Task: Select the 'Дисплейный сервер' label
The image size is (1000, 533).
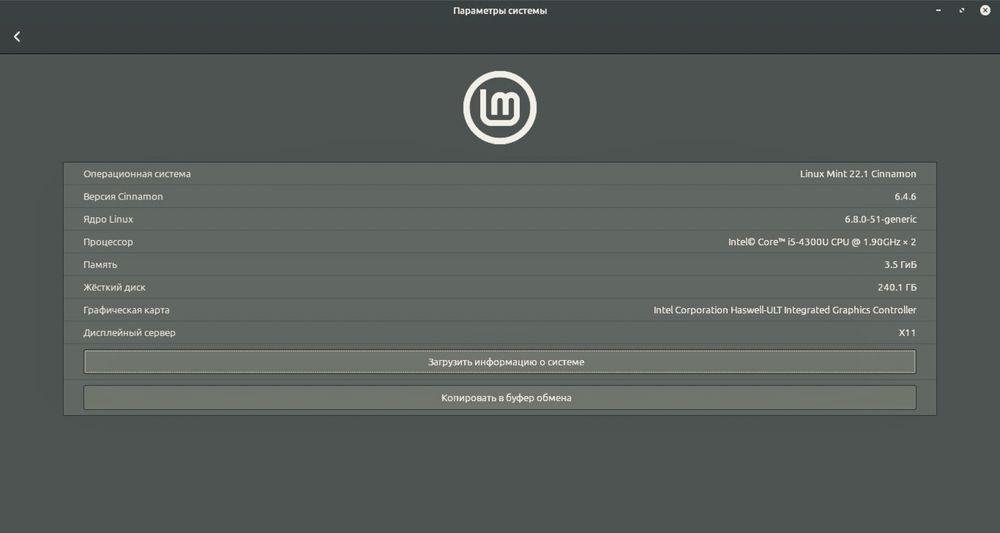Action: 129,333
